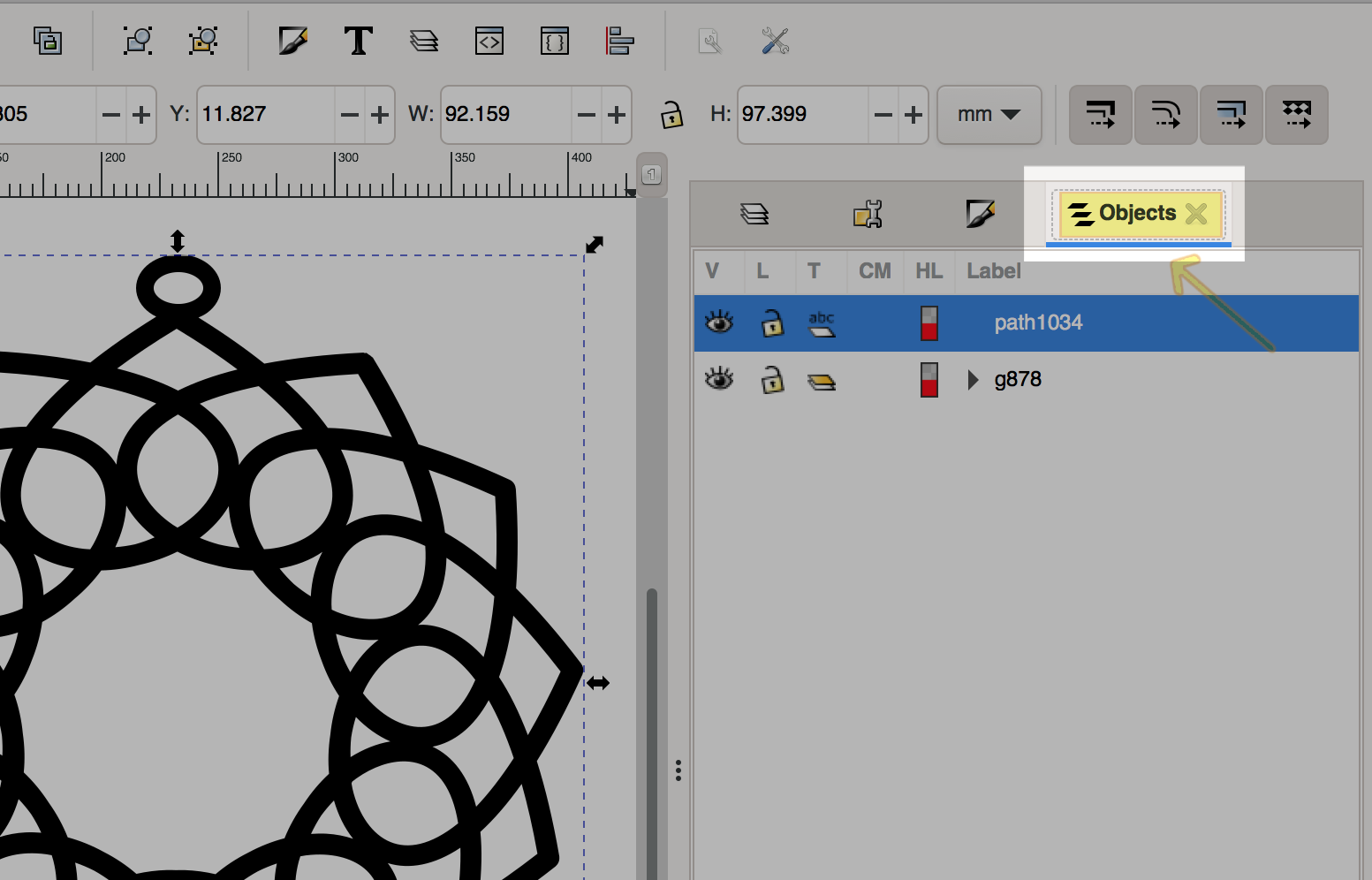Open Document Properties wrench-screwdriver icon
The height and width of the screenshot is (880, 1372).
(x=775, y=42)
